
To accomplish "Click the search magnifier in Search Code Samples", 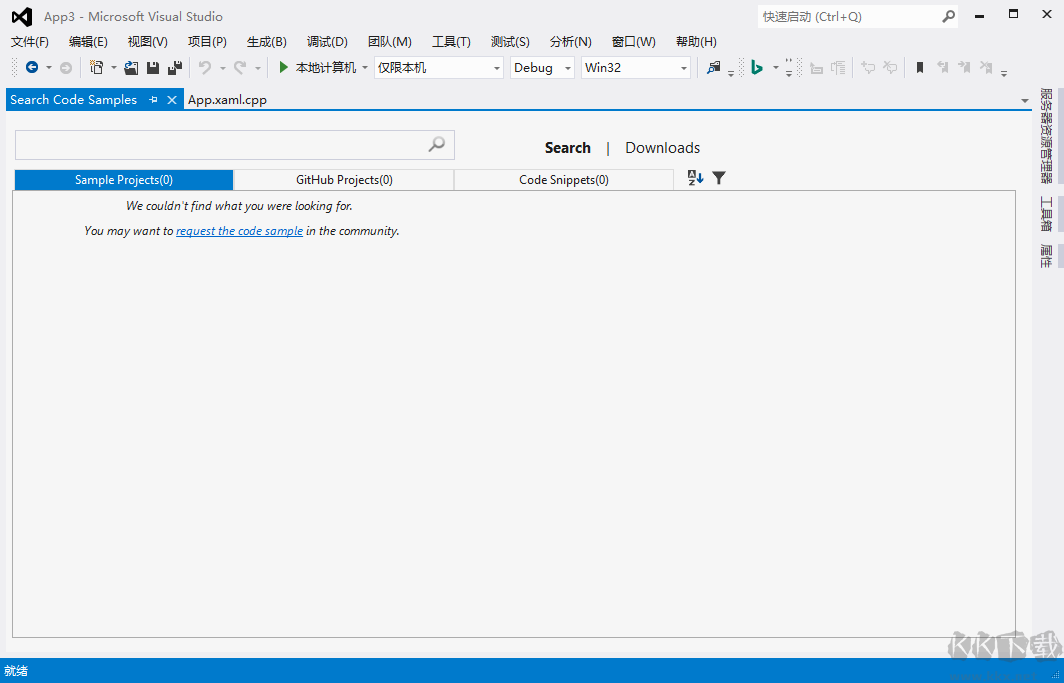I will click(436, 144).
